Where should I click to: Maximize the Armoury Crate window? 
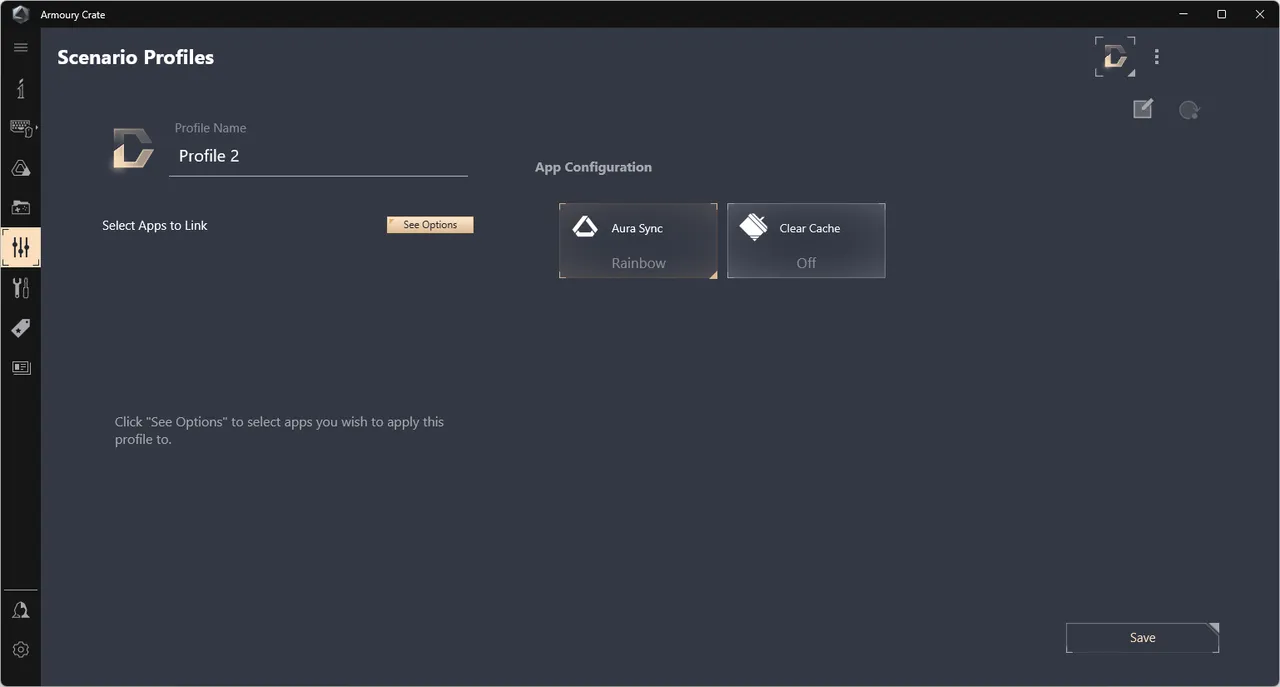coord(1222,15)
